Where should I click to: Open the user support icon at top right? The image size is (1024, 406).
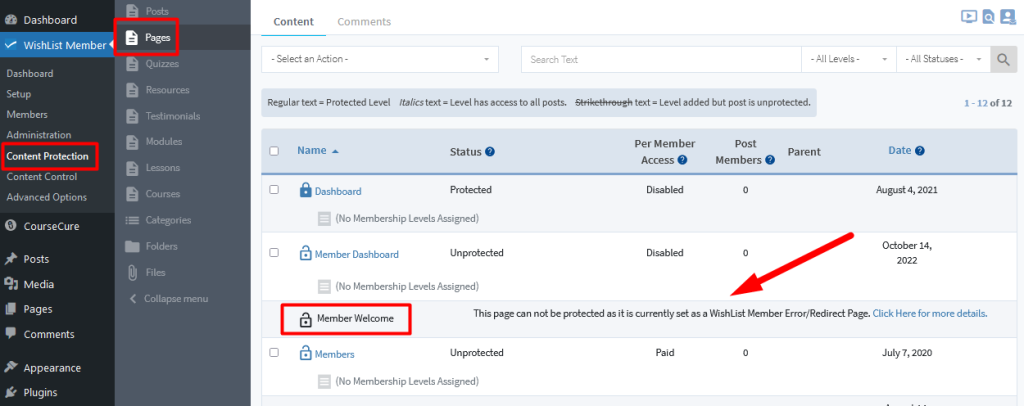tap(1007, 17)
